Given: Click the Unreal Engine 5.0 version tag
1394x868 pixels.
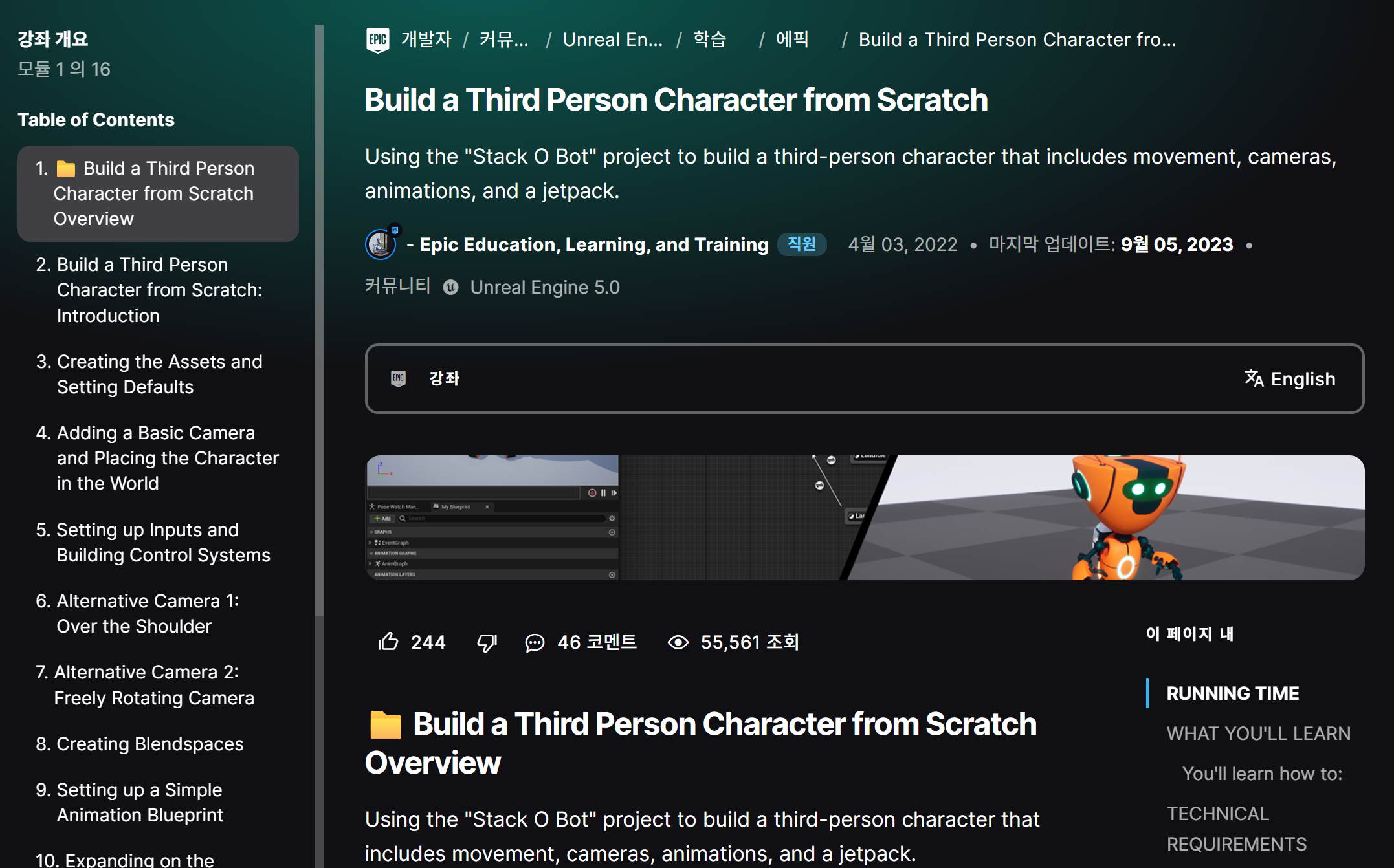Looking at the screenshot, I should click(x=545, y=287).
